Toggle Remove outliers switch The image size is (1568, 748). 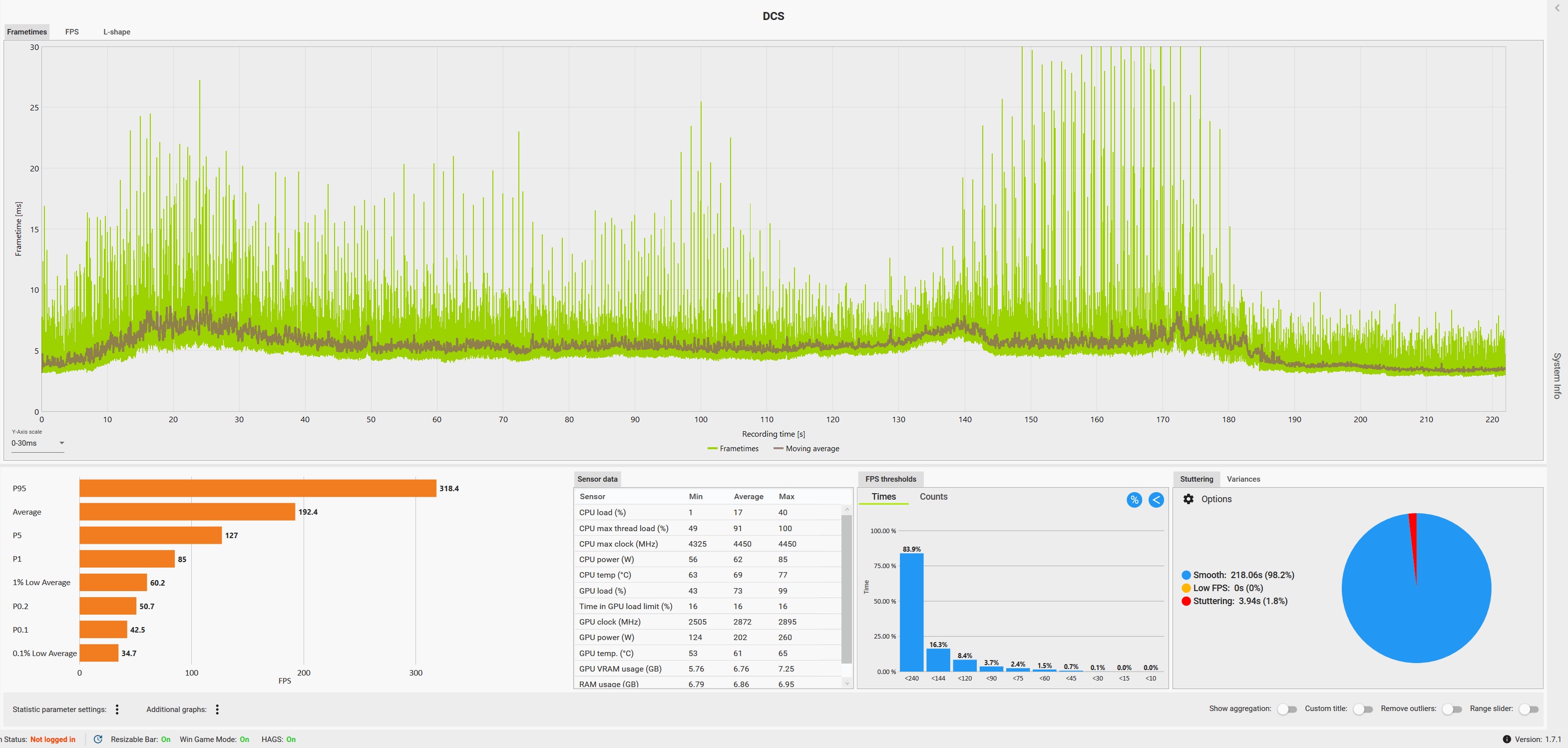click(1452, 709)
